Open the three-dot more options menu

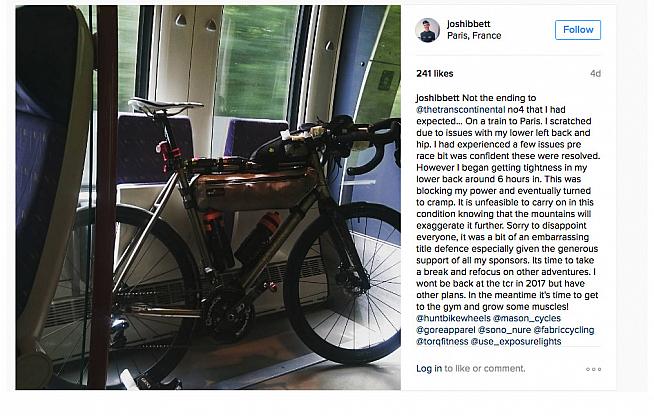[x=593, y=369]
